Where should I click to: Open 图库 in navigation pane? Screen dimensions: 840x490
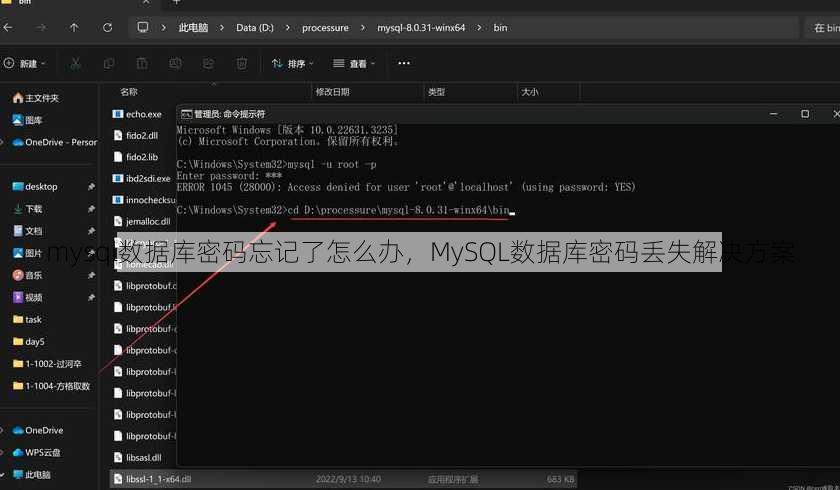[x=27, y=120]
